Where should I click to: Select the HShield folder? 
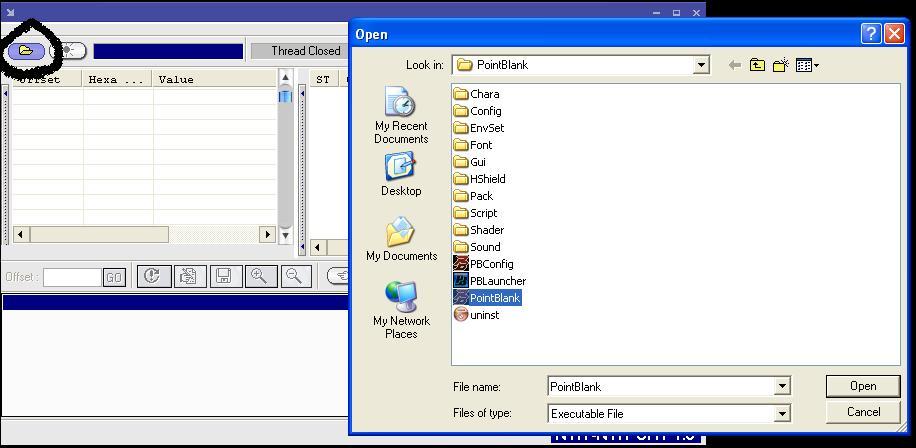pos(480,179)
